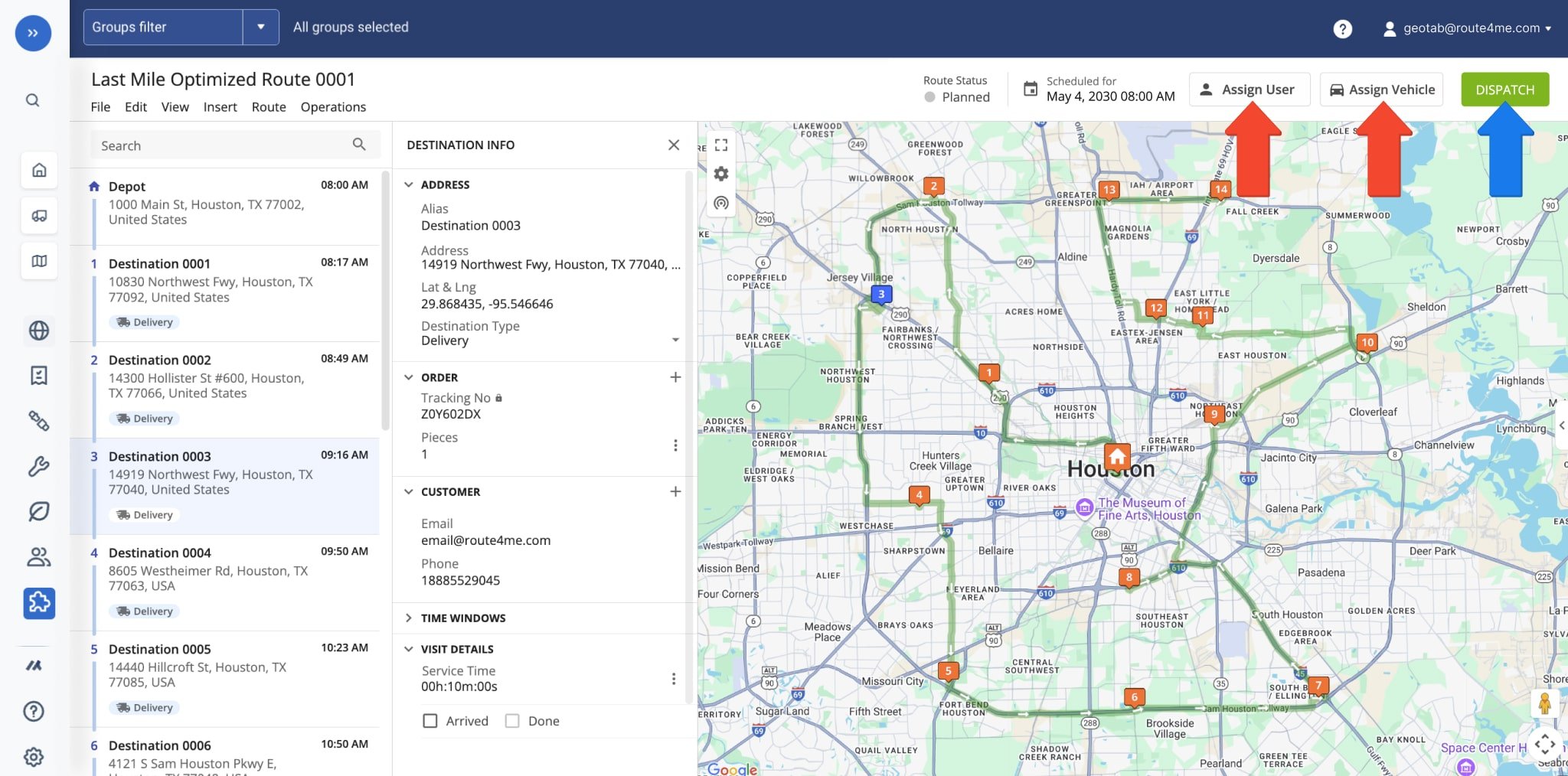1568x776 pixels.
Task: Click the stops list search field
Action: point(234,145)
